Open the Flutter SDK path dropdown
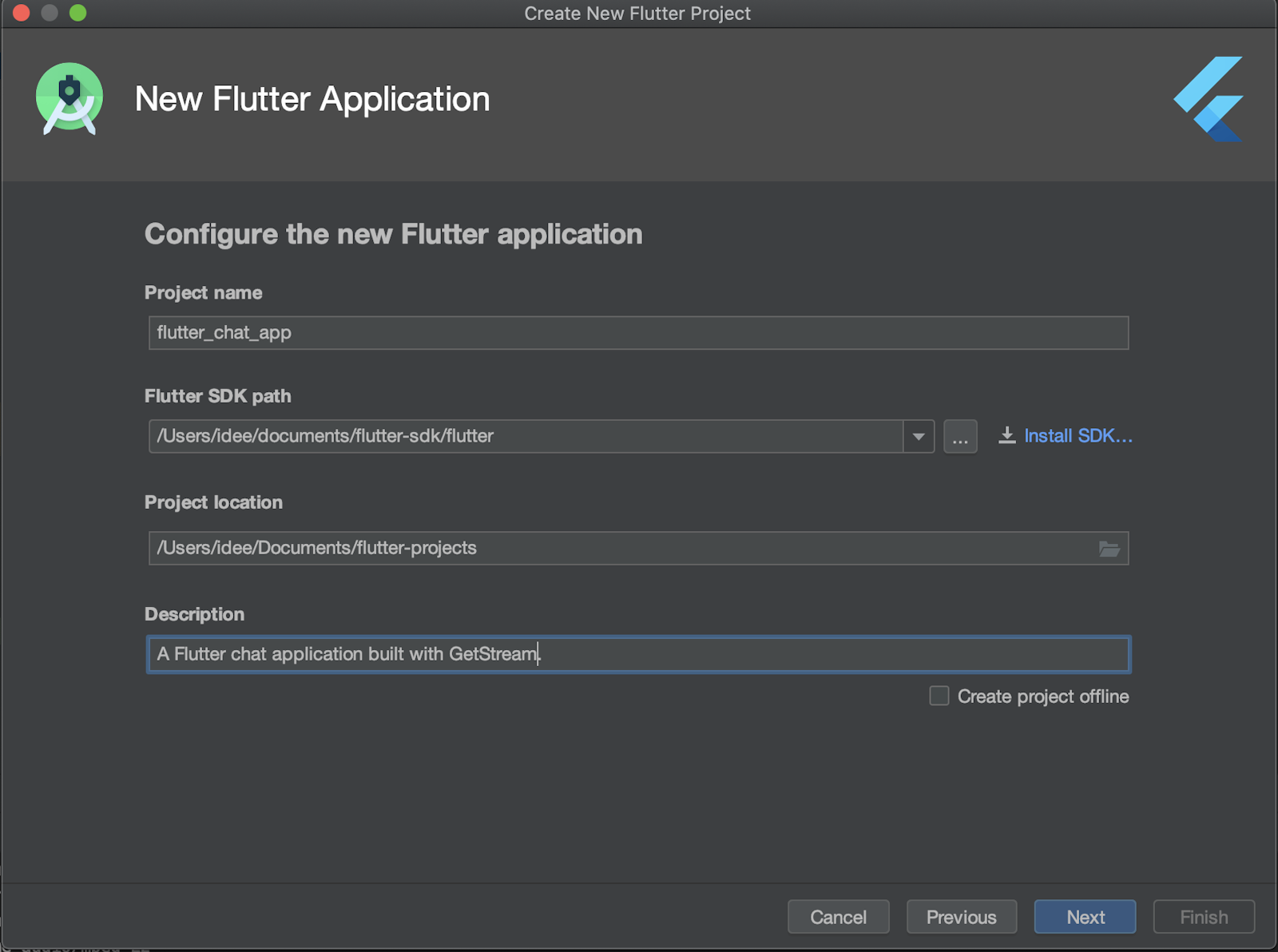Viewport: 1278px width, 952px height. coord(919,436)
